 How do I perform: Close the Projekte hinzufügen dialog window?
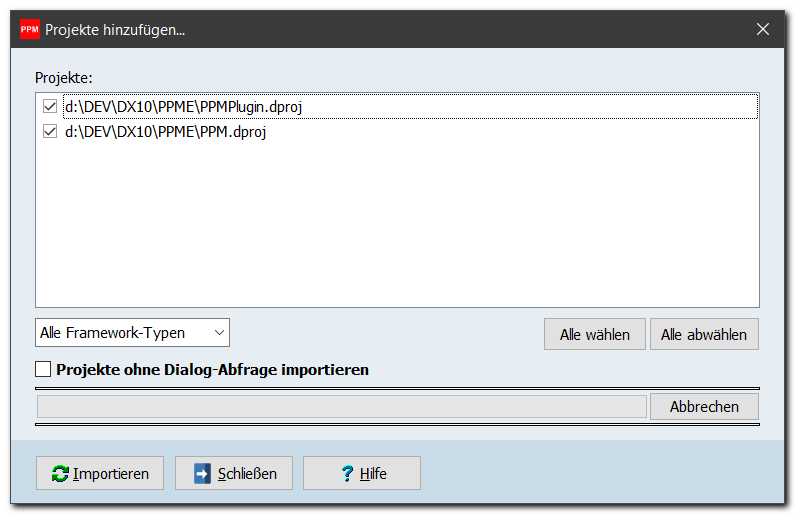click(x=763, y=30)
